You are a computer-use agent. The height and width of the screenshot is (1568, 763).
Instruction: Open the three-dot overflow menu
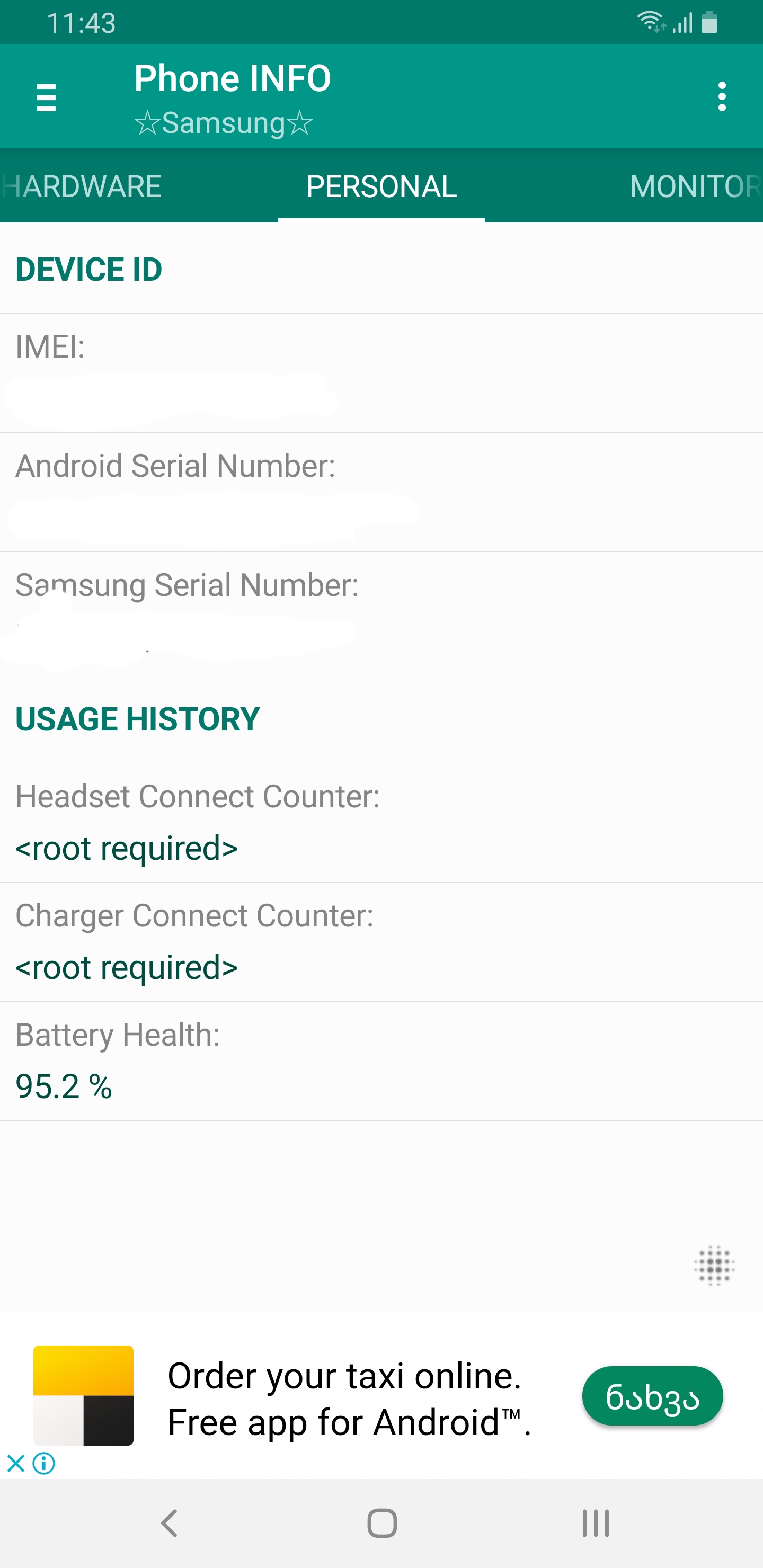(722, 97)
